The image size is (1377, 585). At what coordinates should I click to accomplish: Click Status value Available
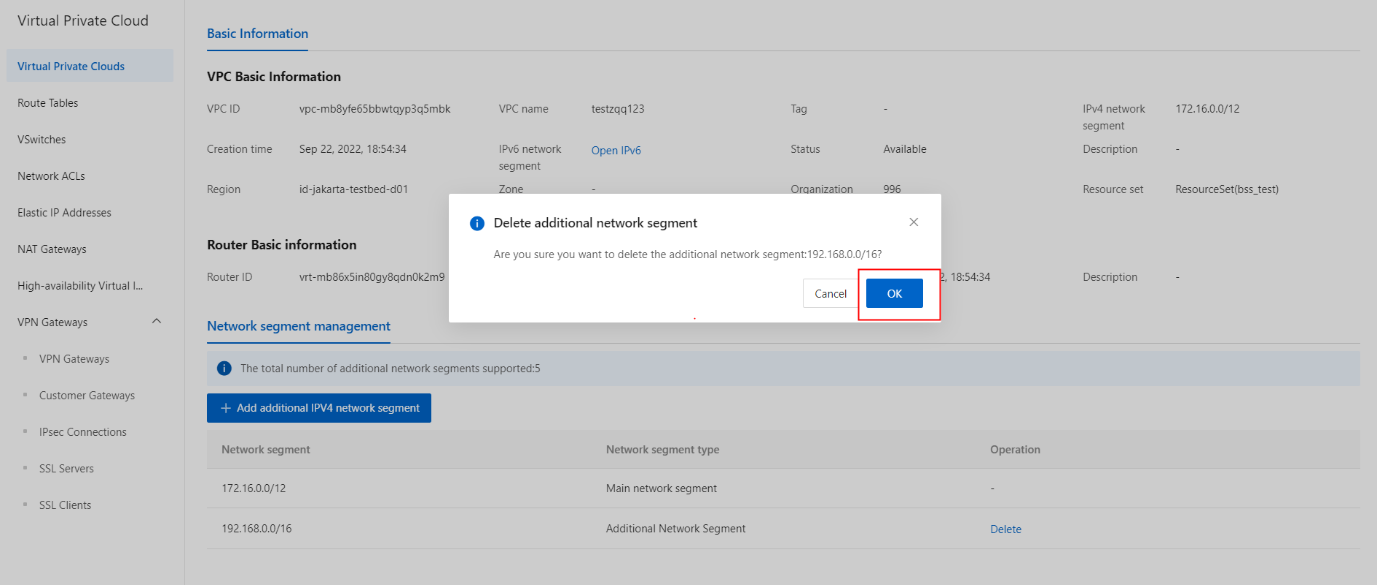coord(905,149)
